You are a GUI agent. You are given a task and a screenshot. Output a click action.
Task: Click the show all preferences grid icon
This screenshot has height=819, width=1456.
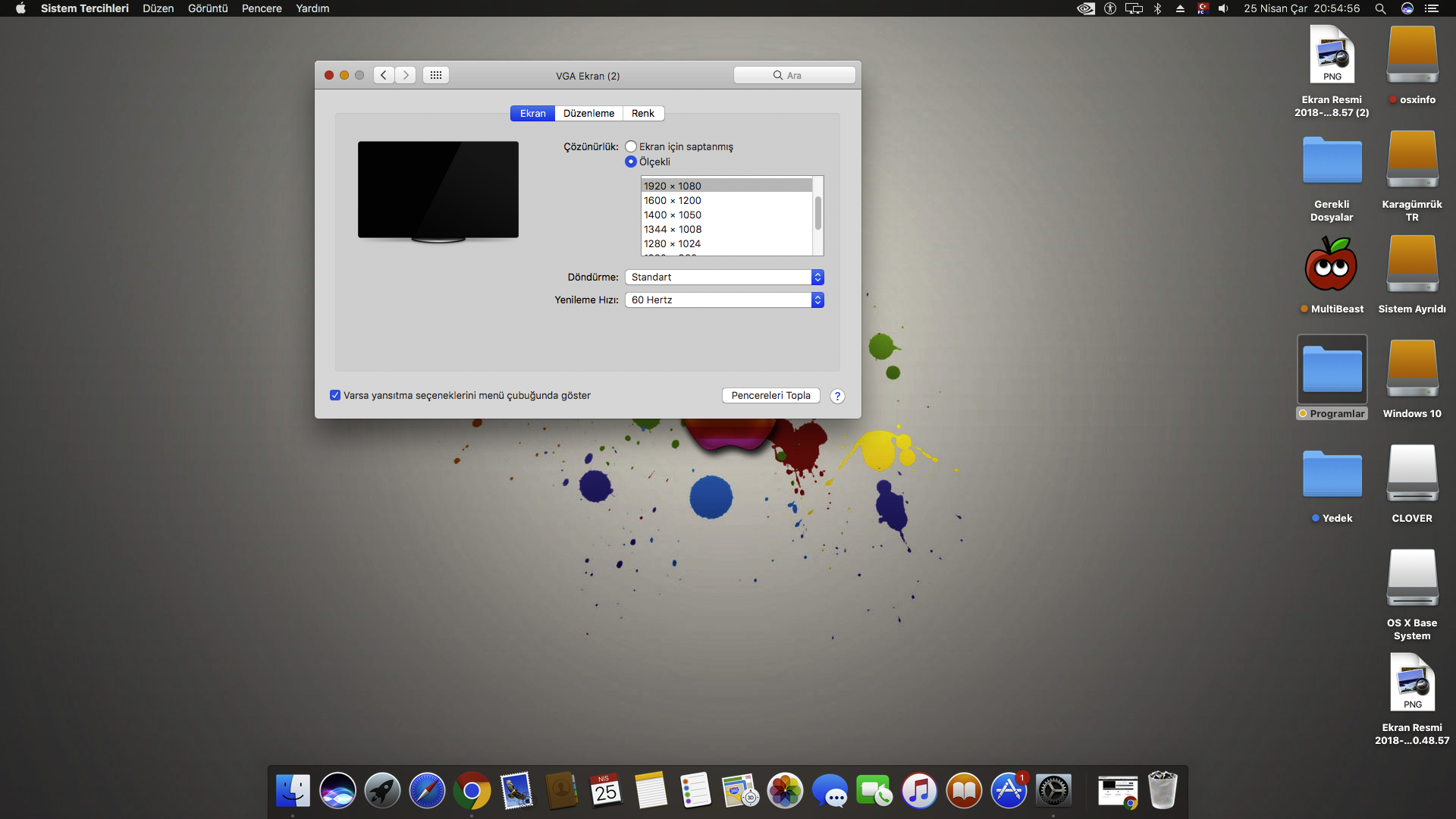436,75
